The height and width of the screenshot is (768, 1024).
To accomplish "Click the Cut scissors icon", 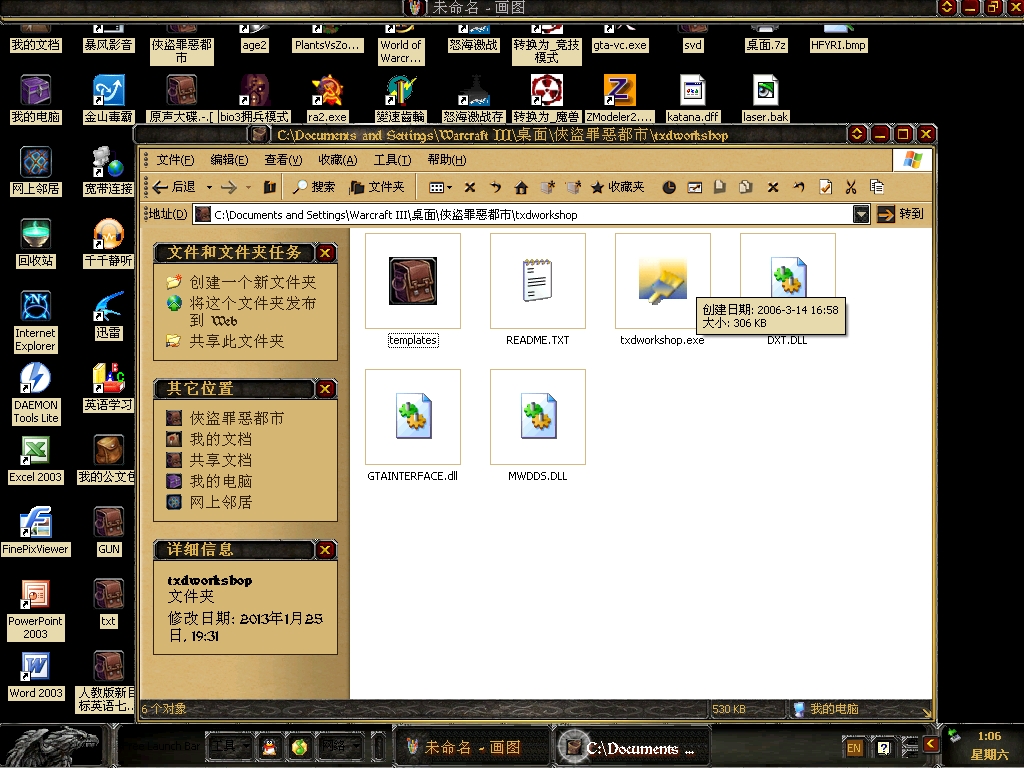I will (x=850, y=187).
